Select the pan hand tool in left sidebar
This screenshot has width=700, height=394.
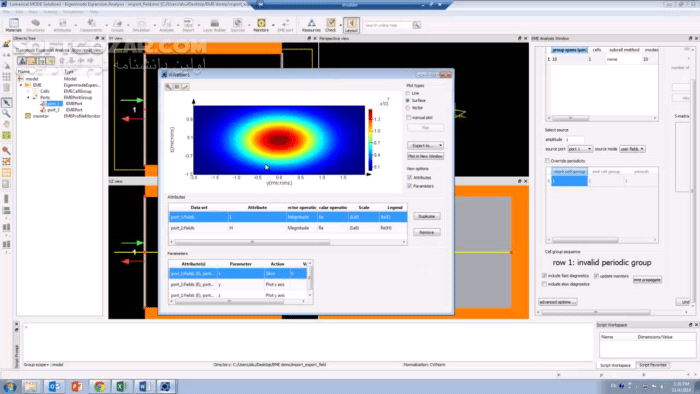coord(6,124)
